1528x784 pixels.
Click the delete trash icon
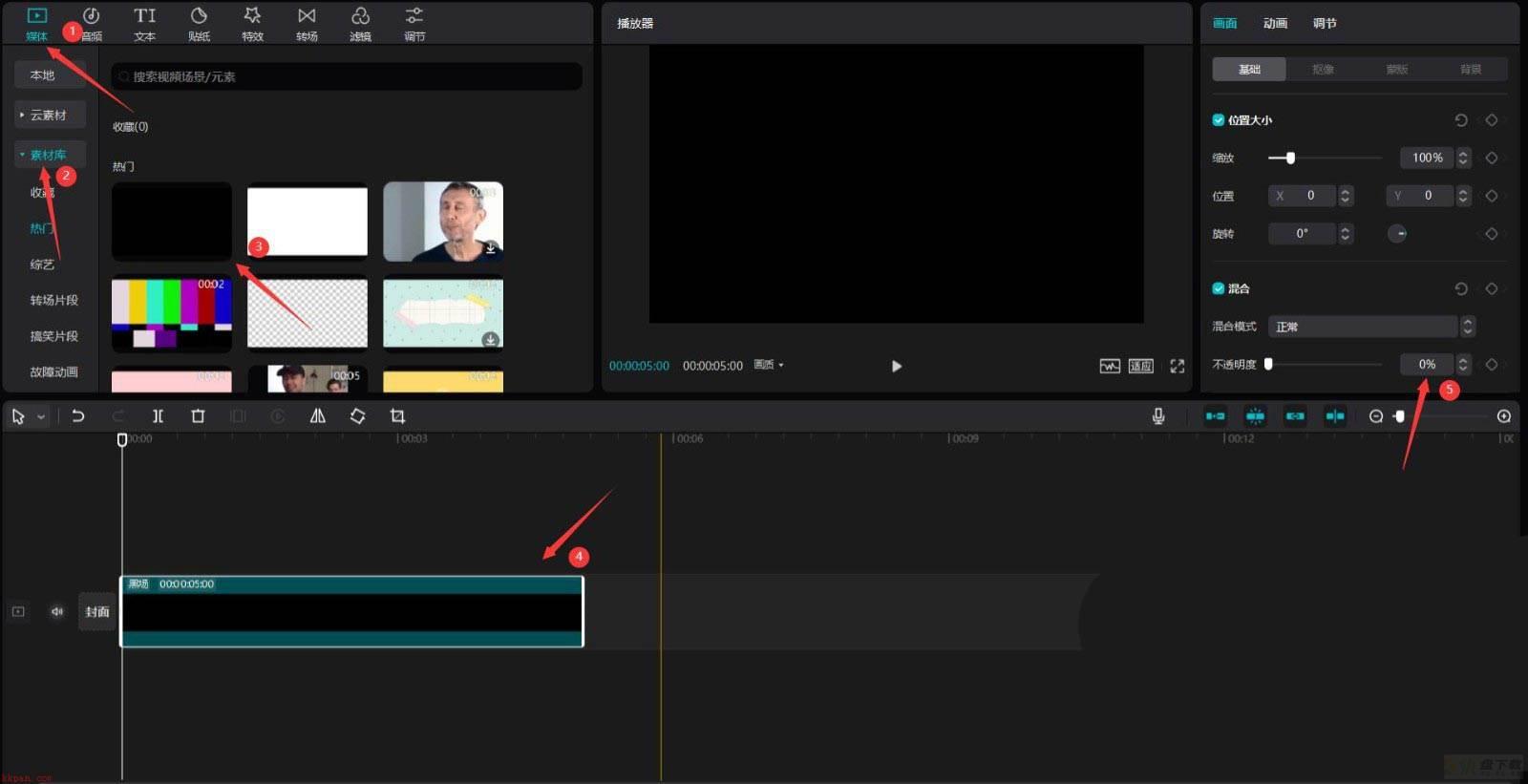tap(198, 416)
